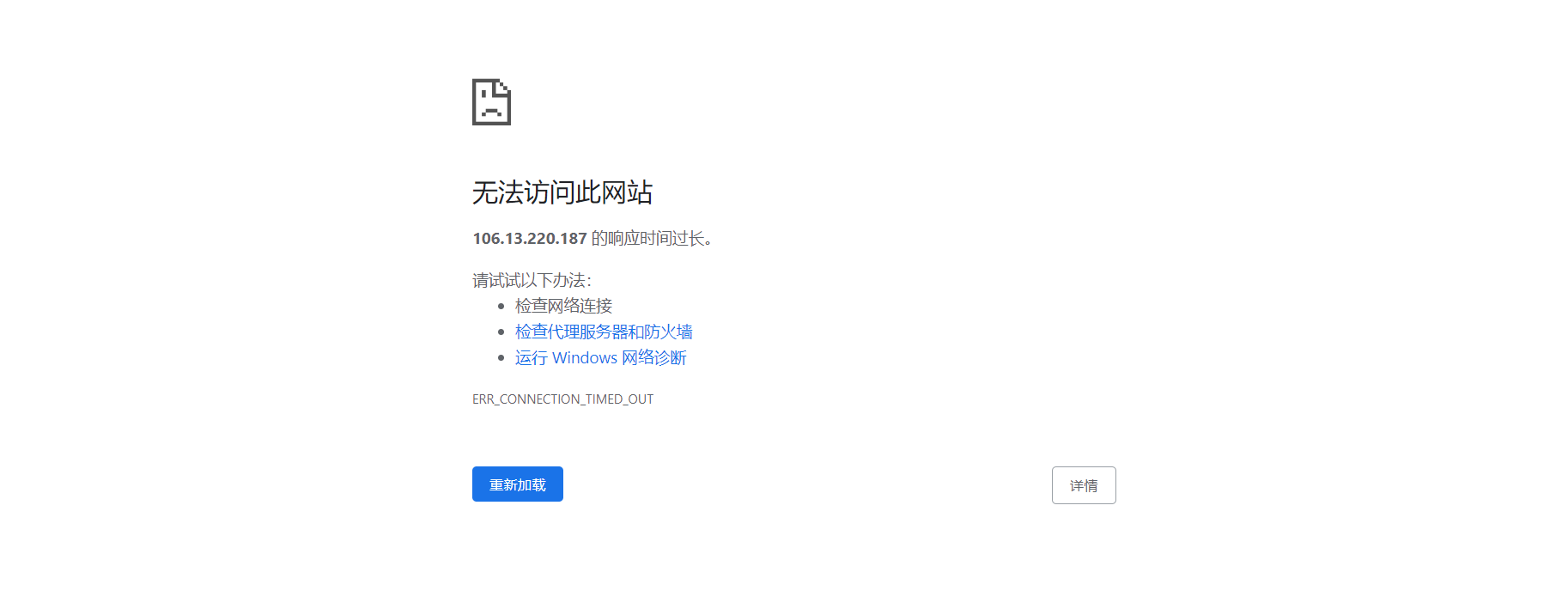Open the 详情 details button
This screenshot has height=615, width=1568.
pos(1084,485)
